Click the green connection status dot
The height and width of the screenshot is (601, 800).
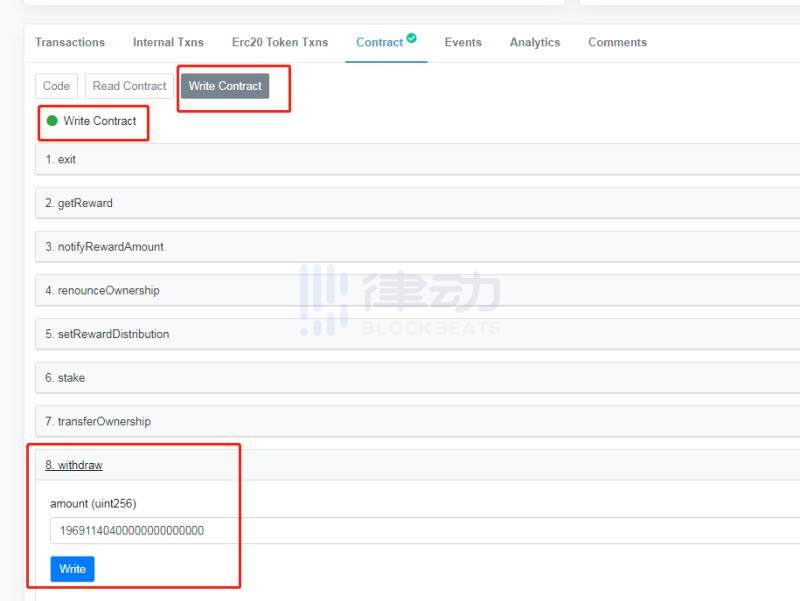[x=52, y=121]
